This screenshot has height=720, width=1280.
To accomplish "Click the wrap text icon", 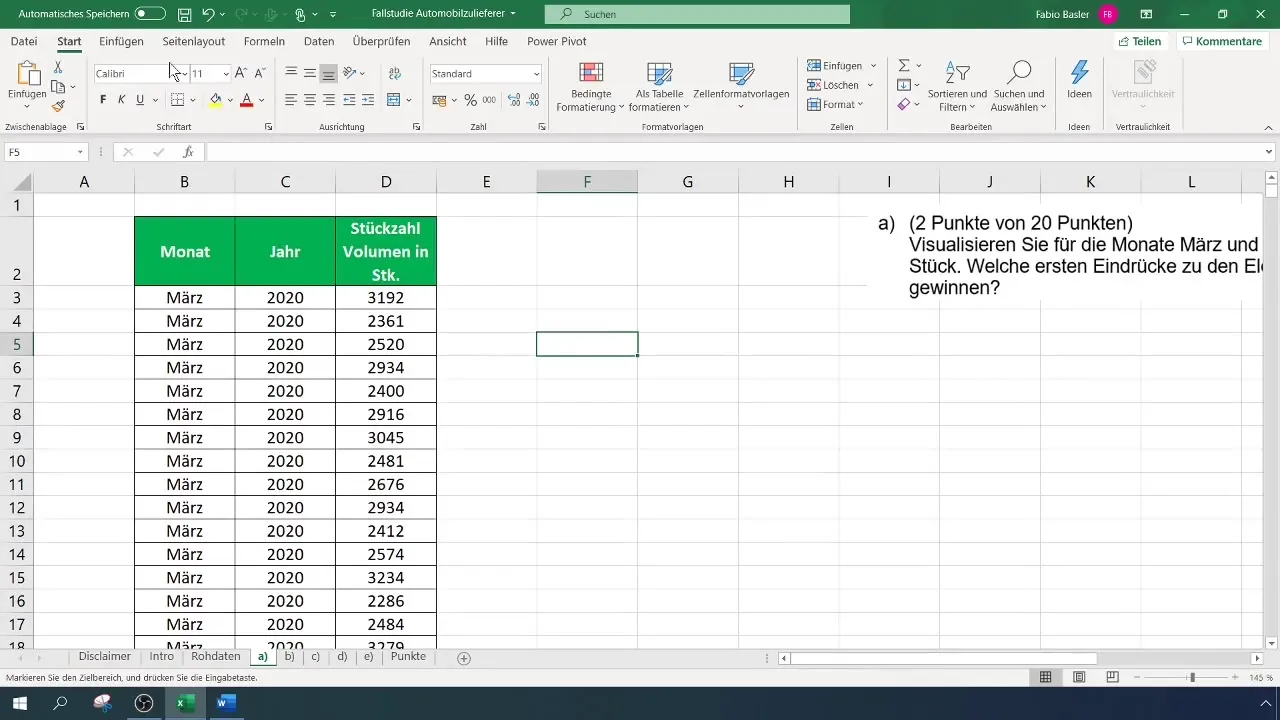I will 394,74.
